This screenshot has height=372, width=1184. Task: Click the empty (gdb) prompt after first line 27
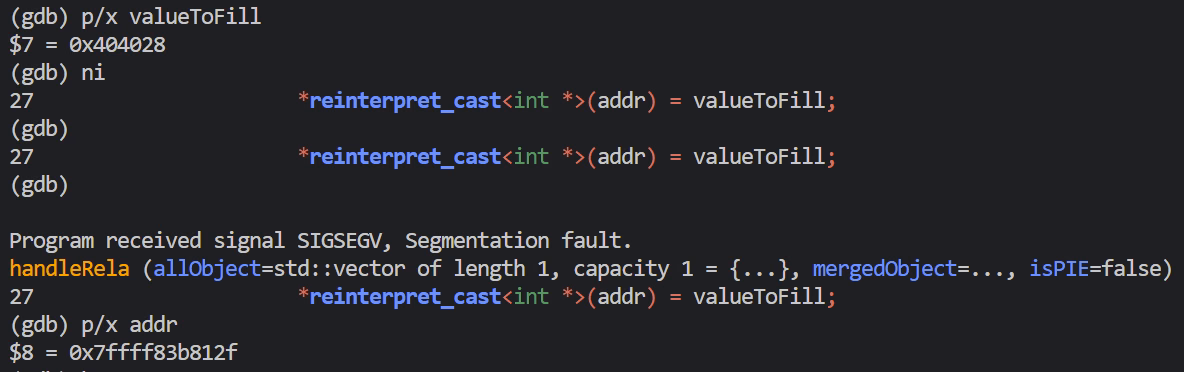coord(39,130)
